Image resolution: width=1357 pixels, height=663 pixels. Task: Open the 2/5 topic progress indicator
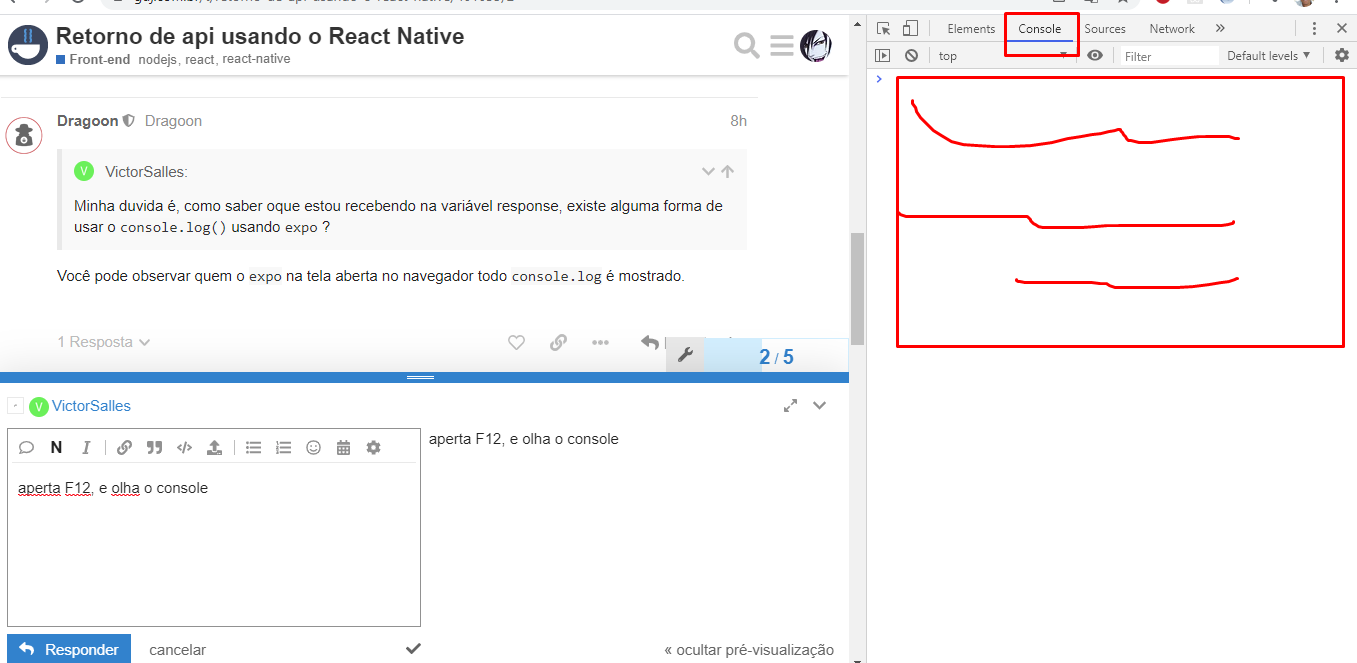[776, 357]
